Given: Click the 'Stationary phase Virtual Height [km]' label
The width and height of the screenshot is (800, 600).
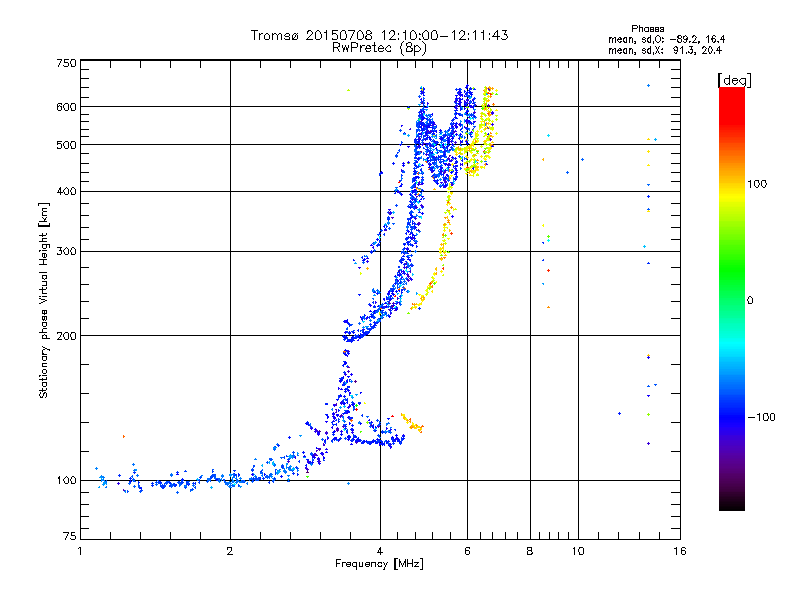Looking at the screenshot, I should tap(43, 300).
